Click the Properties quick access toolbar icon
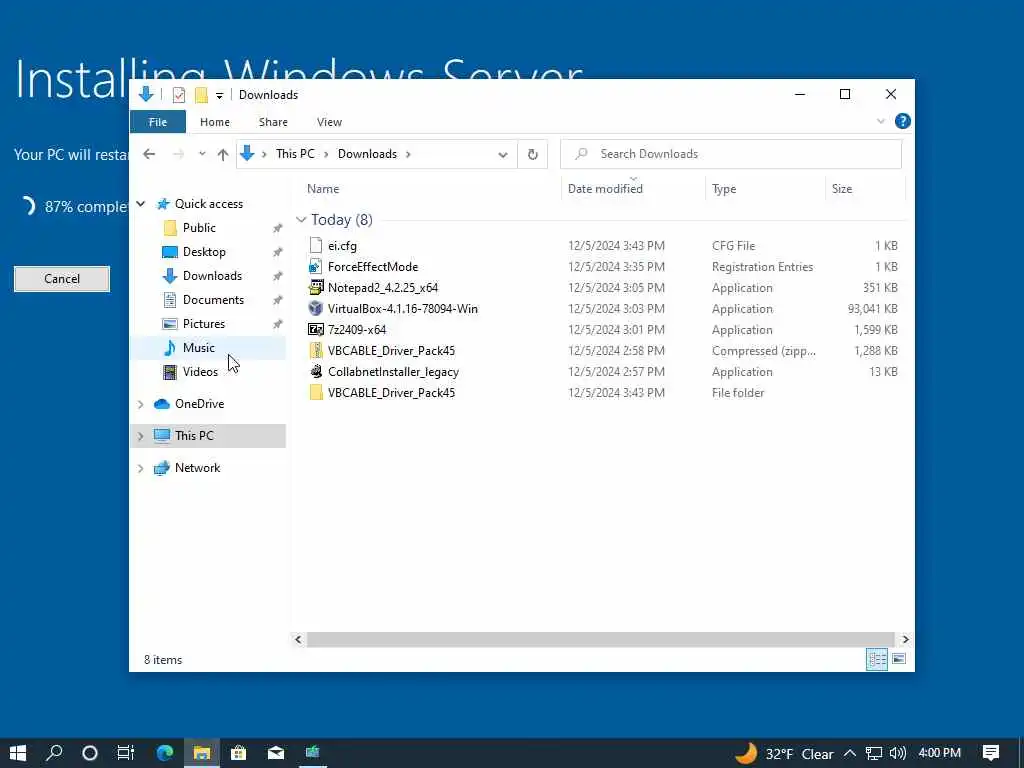Image resolution: width=1024 pixels, height=768 pixels. point(179,95)
